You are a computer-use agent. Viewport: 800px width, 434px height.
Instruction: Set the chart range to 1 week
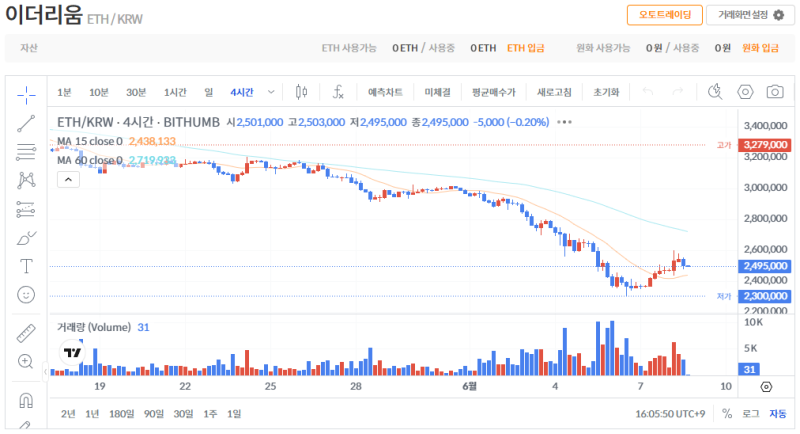coord(210,414)
